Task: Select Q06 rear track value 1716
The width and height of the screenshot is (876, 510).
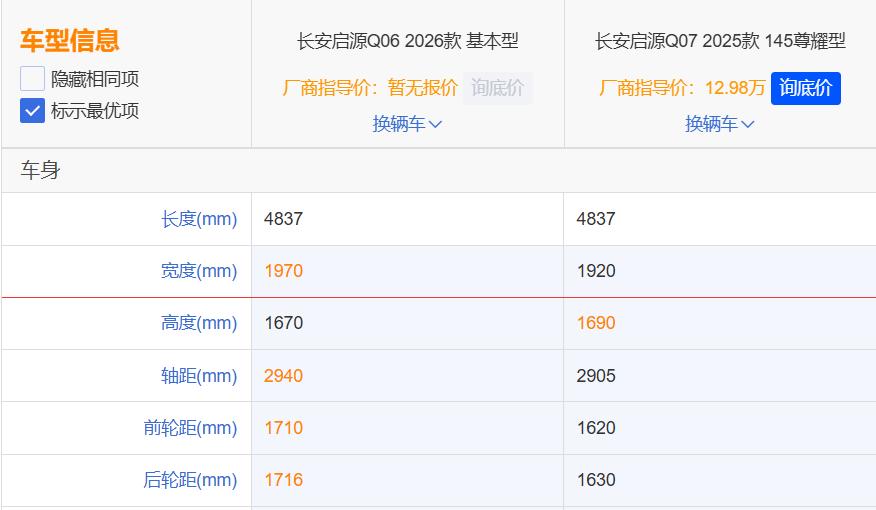Action: pos(284,480)
